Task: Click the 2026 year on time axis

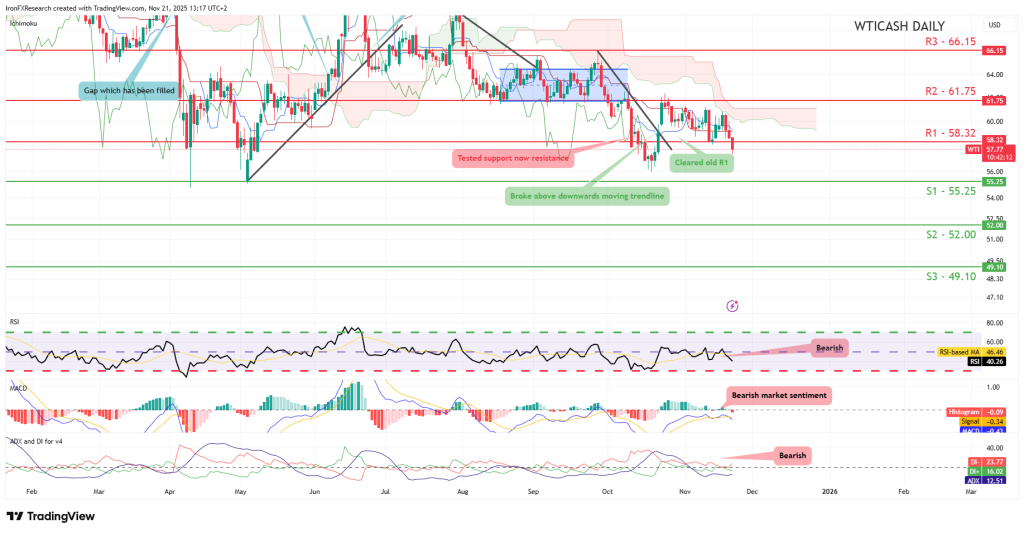Action: [x=829, y=492]
